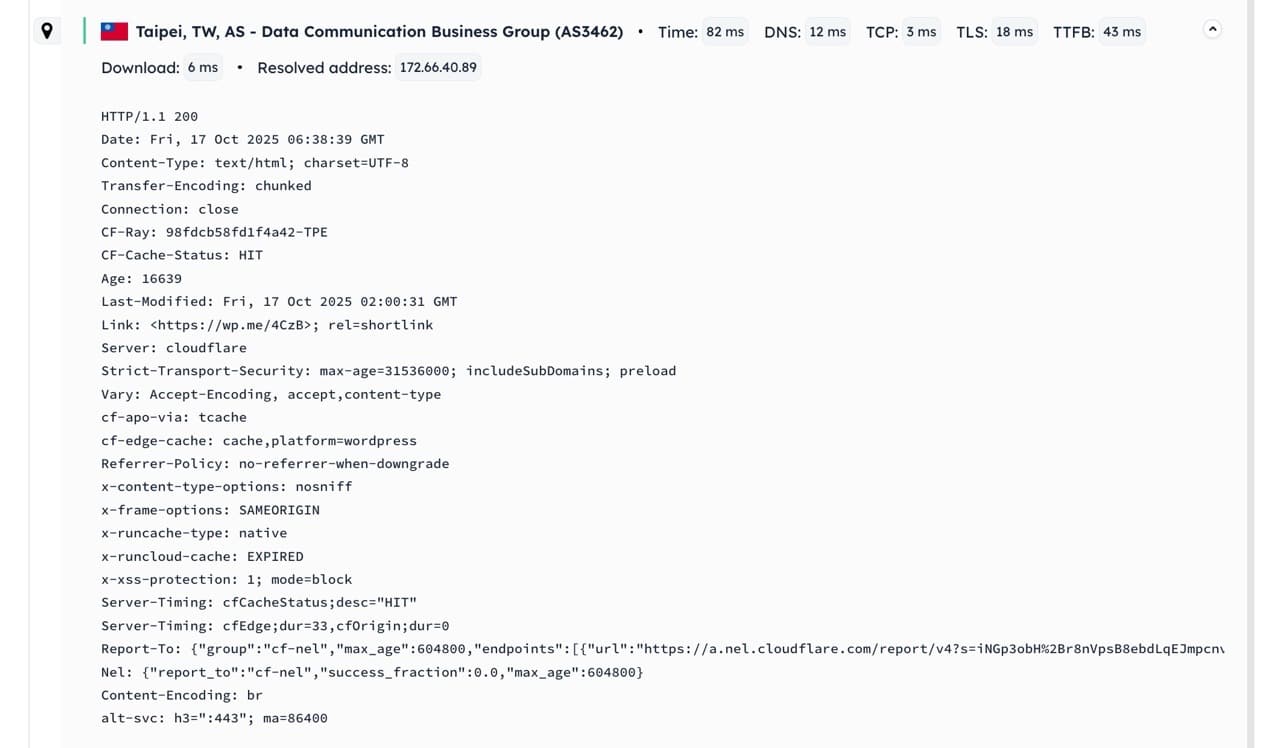This screenshot has height=748, width=1280.
Task: Click the Taiwan flag icon
Action: pos(114,32)
